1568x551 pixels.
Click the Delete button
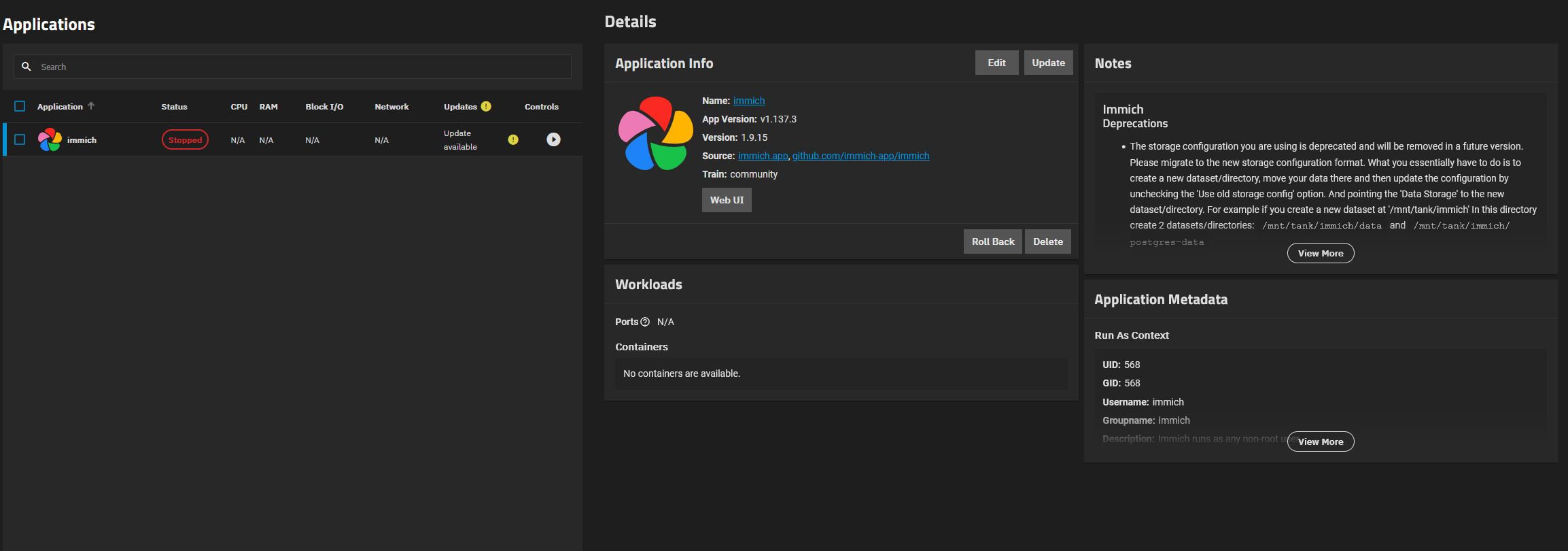(1047, 241)
